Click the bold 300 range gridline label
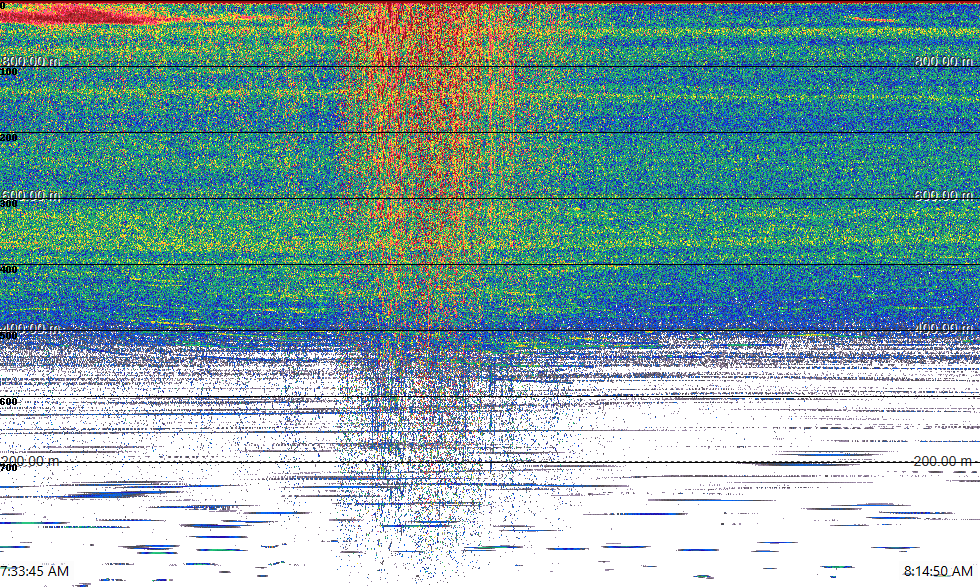The image size is (980, 588). 9,204
